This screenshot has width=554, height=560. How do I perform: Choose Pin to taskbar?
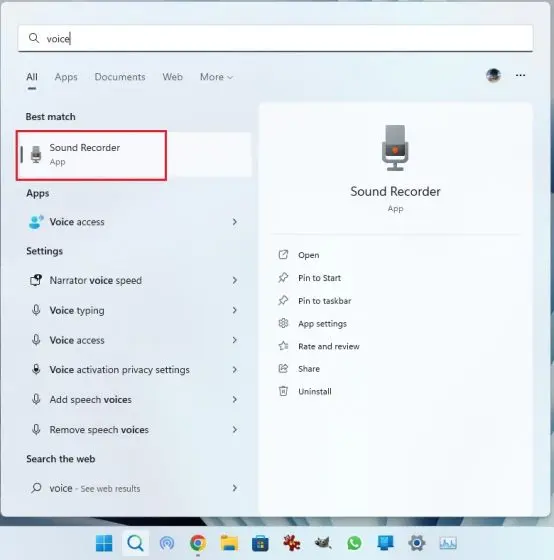(x=324, y=301)
